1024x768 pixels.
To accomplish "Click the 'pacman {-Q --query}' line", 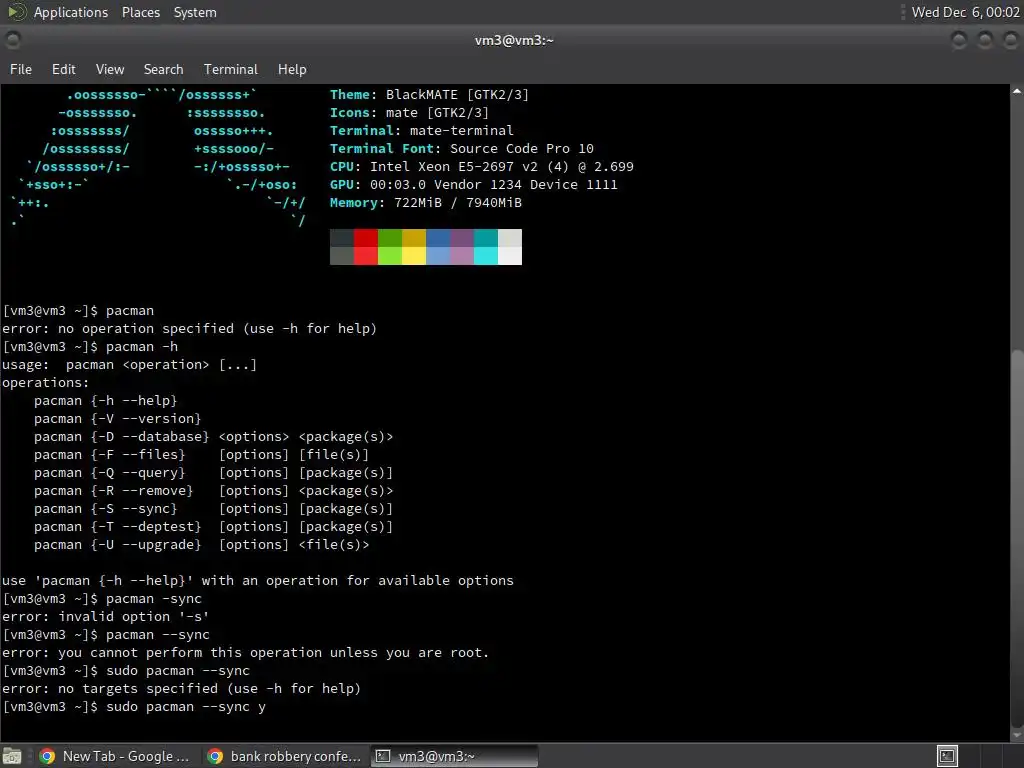I will (x=214, y=473).
